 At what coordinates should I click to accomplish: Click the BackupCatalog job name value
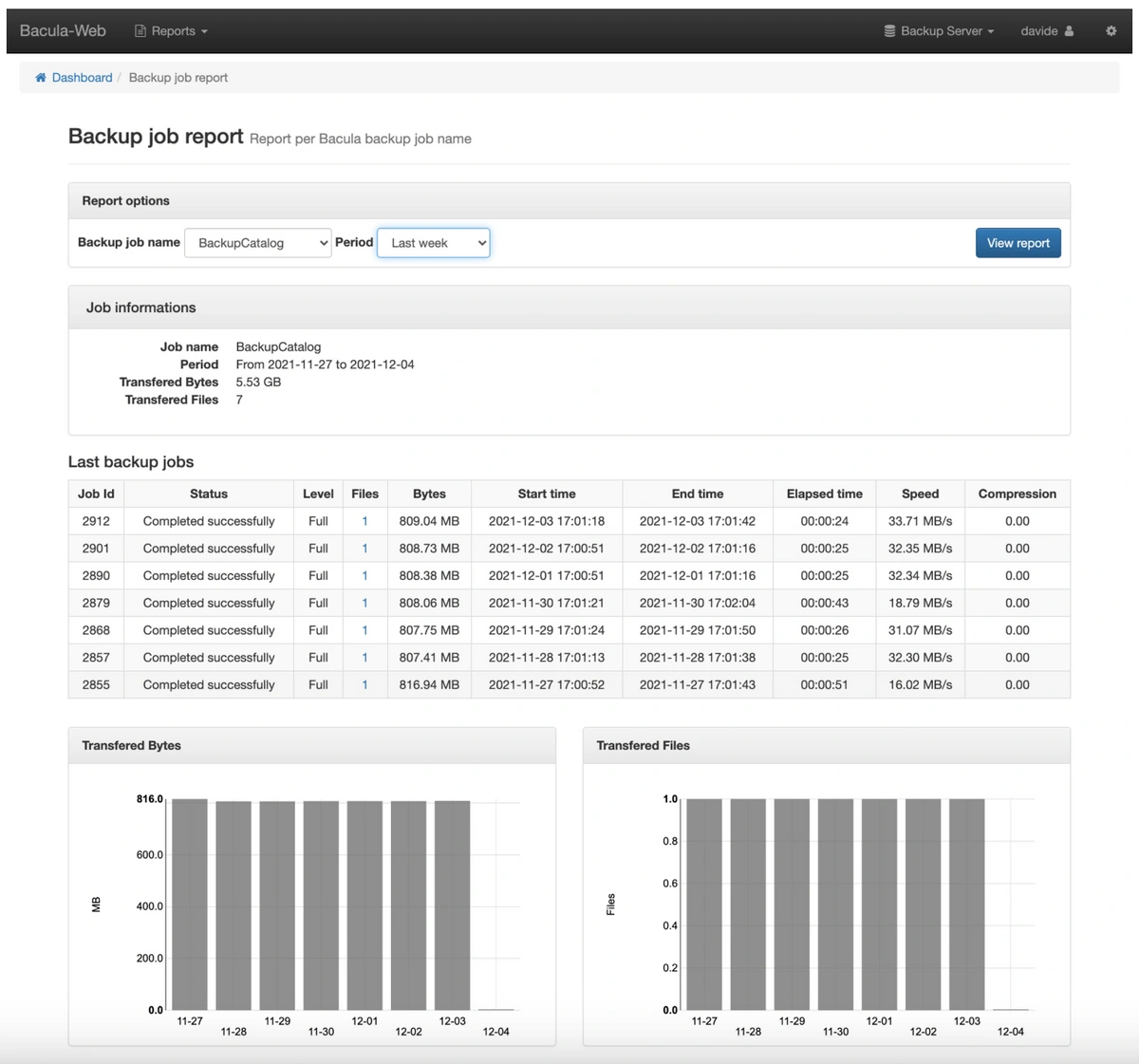tap(278, 347)
